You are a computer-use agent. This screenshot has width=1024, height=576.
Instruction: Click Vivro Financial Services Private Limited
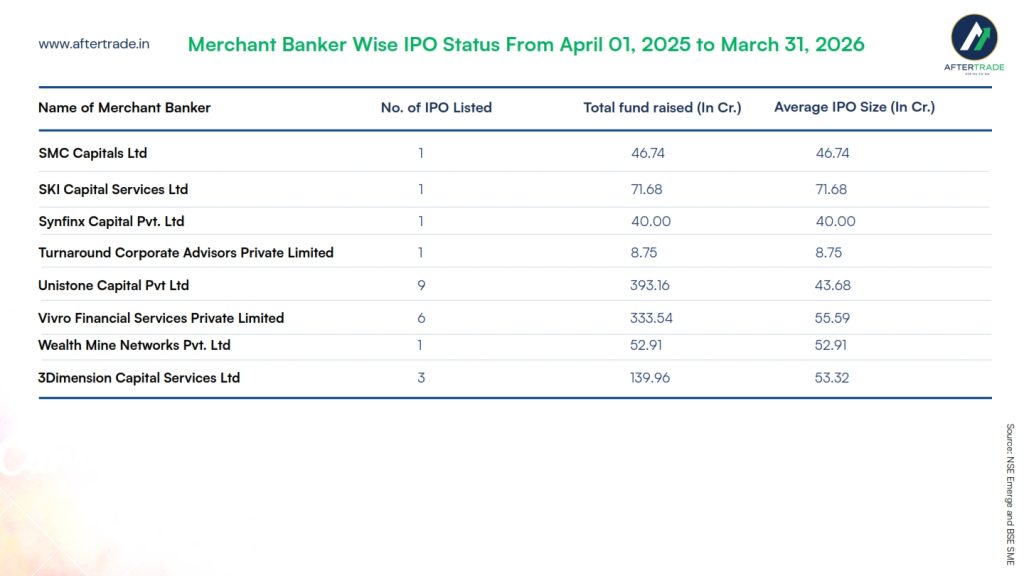point(161,318)
